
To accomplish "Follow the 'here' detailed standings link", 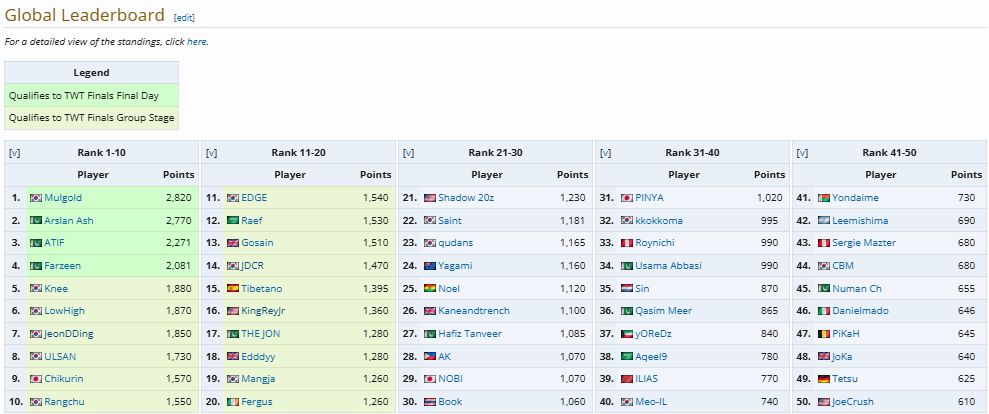I will click(196, 42).
